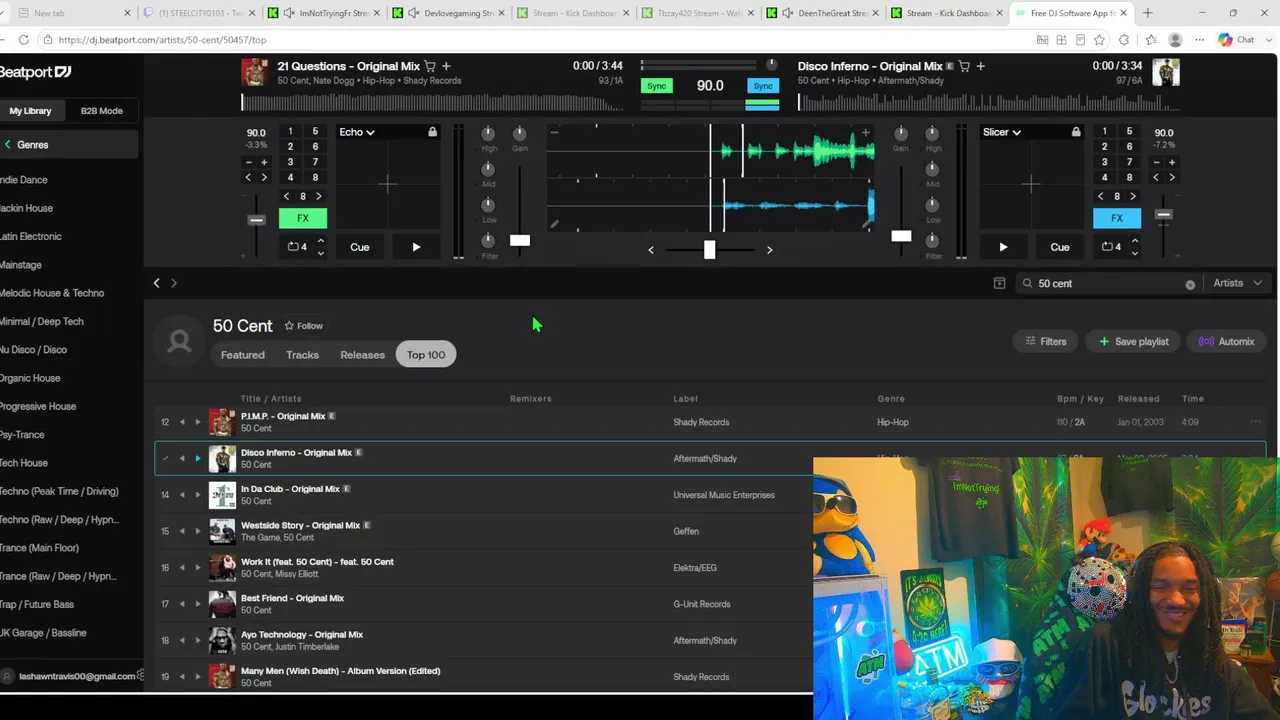Image resolution: width=1280 pixels, height=720 pixels.
Task: Select the Top 100 tab
Action: pos(426,355)
